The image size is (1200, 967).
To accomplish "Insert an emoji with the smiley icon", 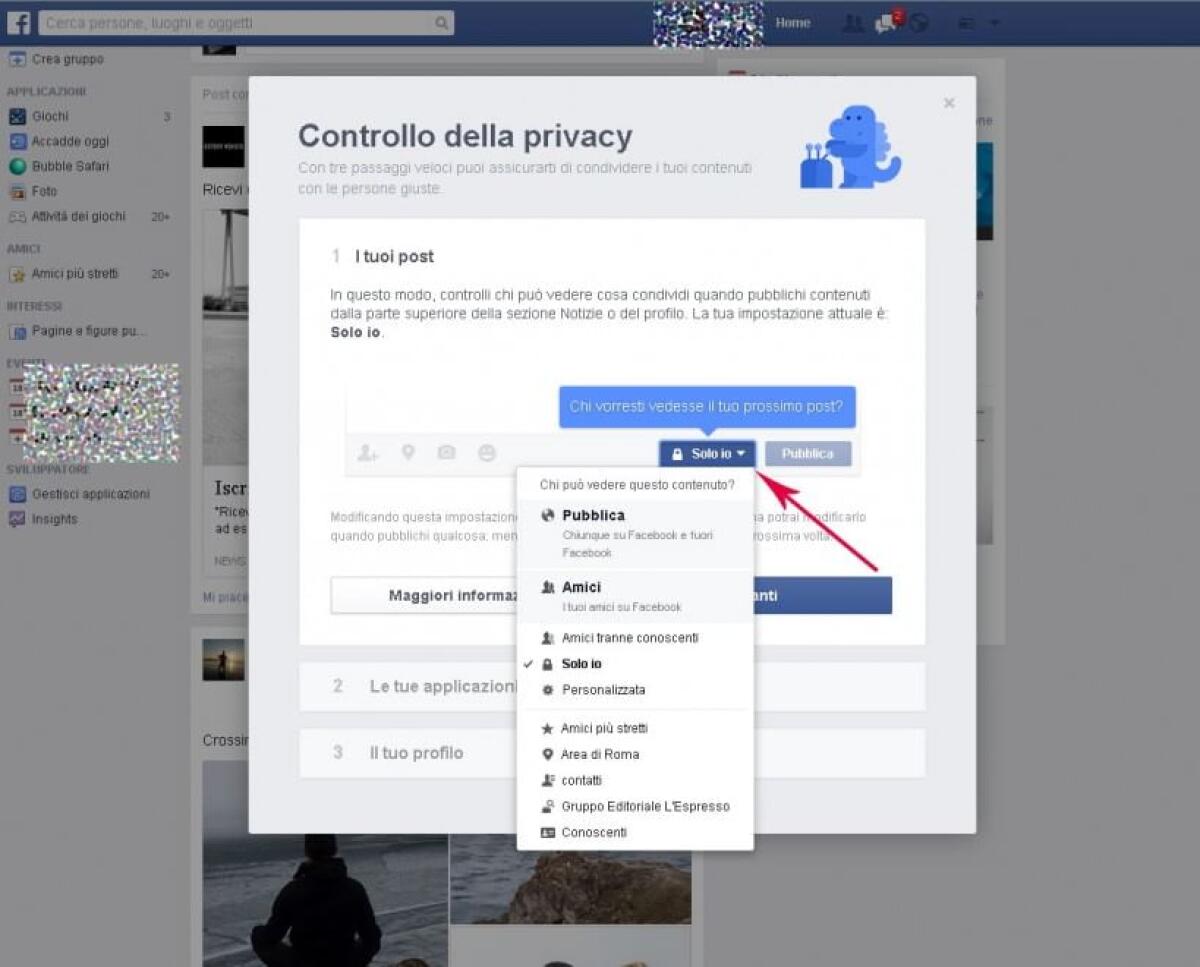I will click(x=486, y=452).
